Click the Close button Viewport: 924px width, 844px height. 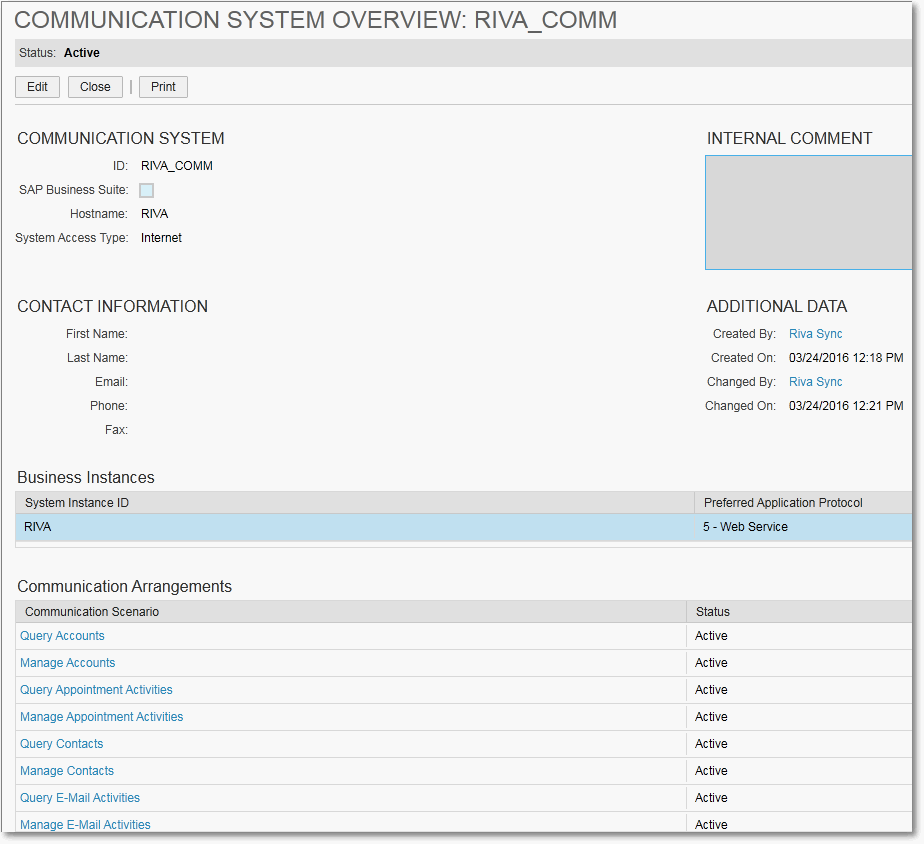click(x=95, y=87)
